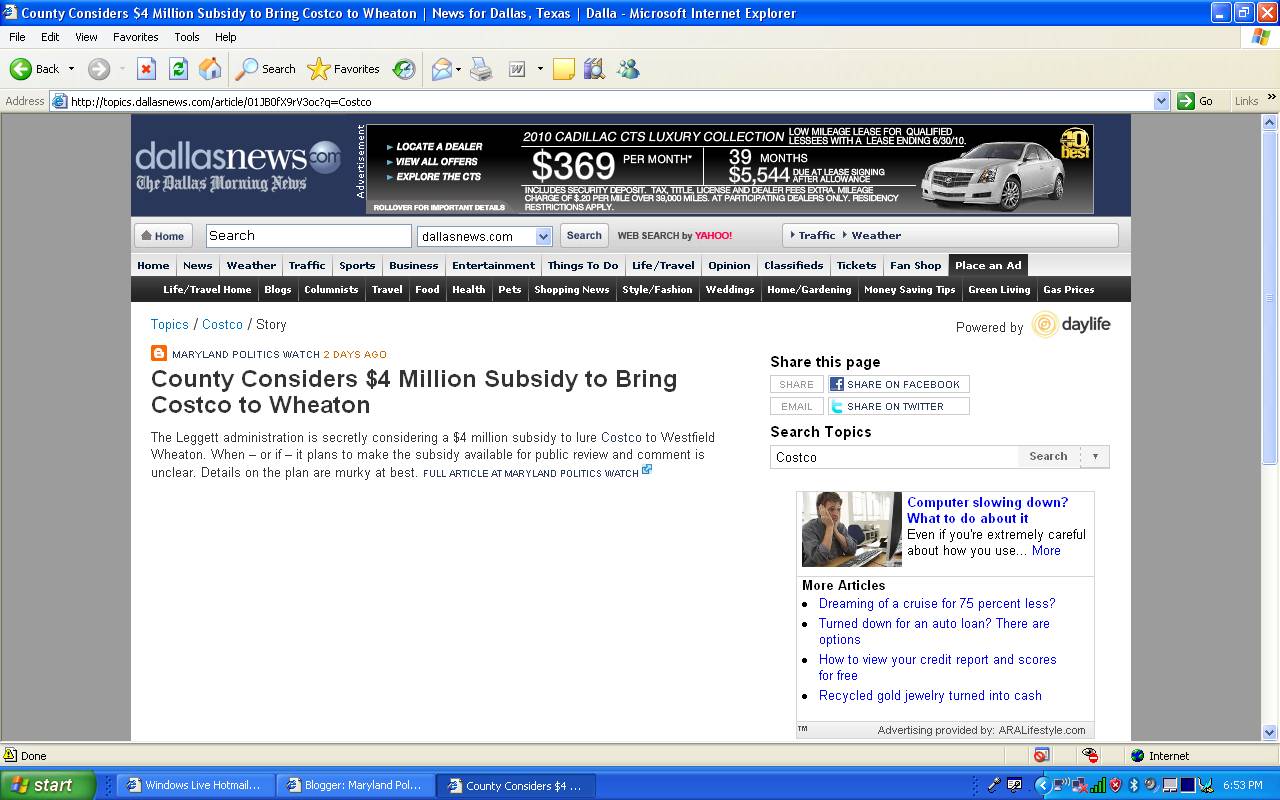The height and width of the screenshot is (800, 1280).
Task: Click the external link icon after full article
Action: tap(647, 469)
